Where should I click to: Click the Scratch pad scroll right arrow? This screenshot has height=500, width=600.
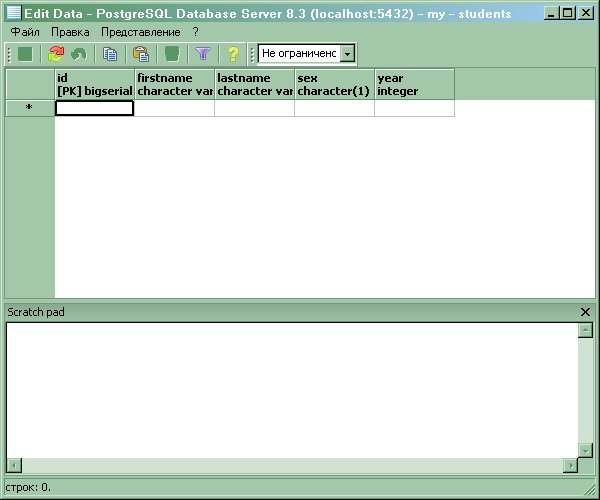(571, 466)
